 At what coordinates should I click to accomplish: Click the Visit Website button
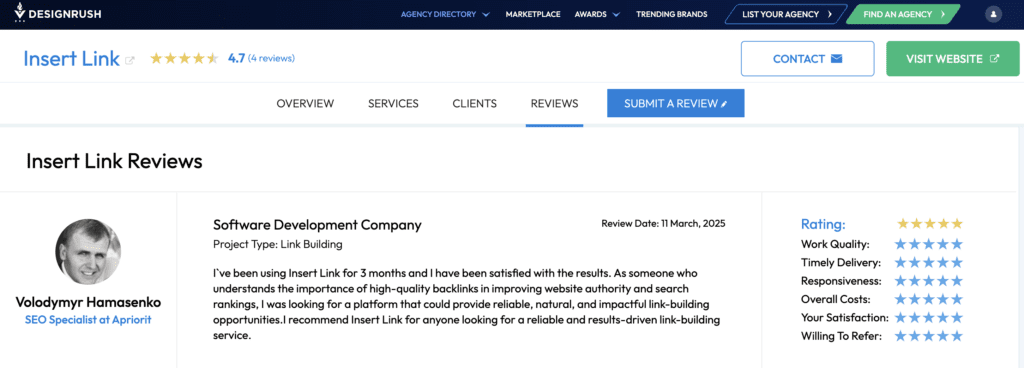pyautogui.click(x=952, y=59)
